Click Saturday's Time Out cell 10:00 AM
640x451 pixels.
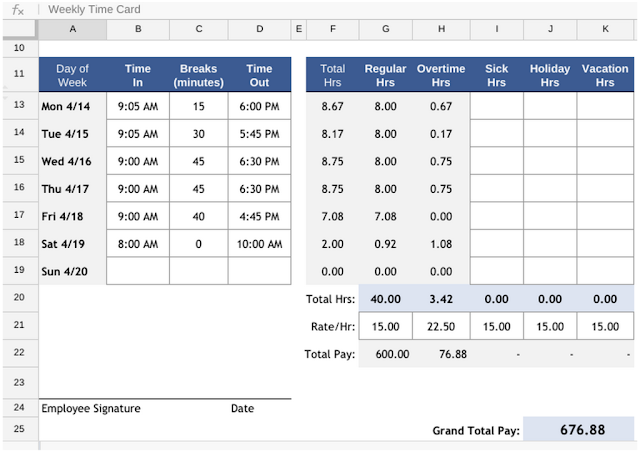pos(260,244)
